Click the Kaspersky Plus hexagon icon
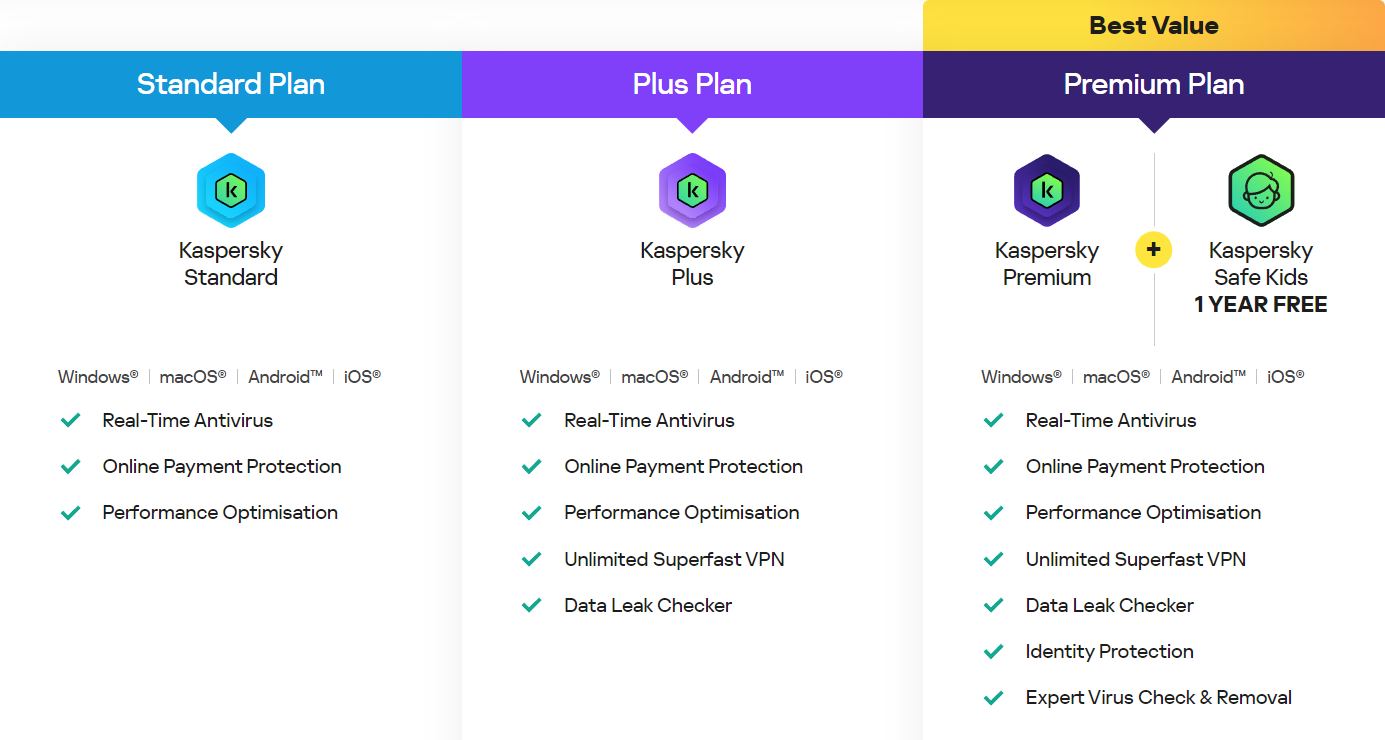The height and width of the screenshot is (740, 1385). [692, 190]
